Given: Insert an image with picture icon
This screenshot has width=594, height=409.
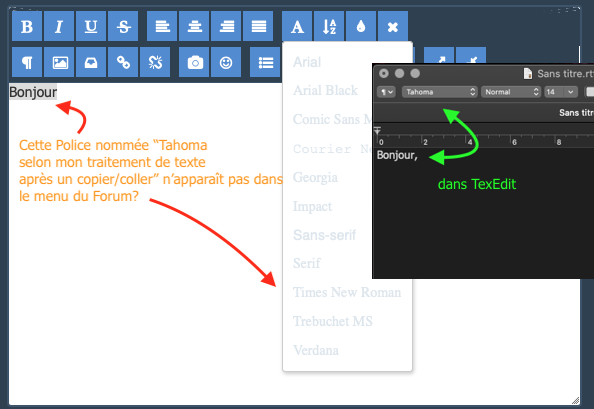Looking at the screenshot, I should [59, 62].
